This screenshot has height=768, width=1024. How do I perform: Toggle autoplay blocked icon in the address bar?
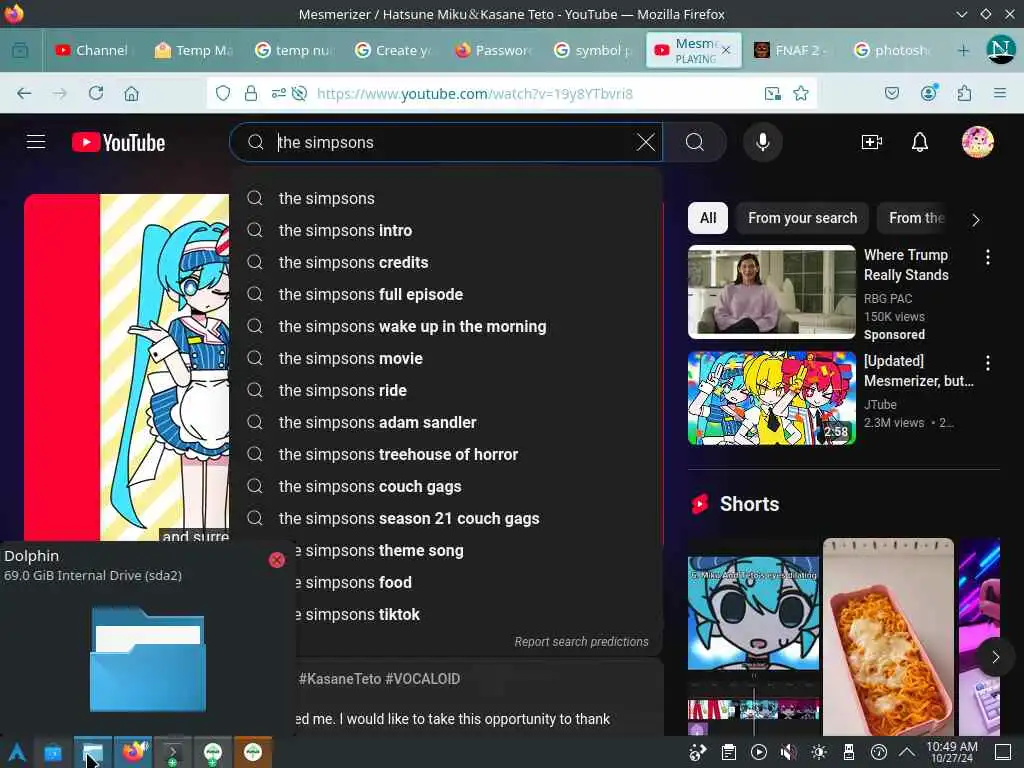(x=299, y=93)
